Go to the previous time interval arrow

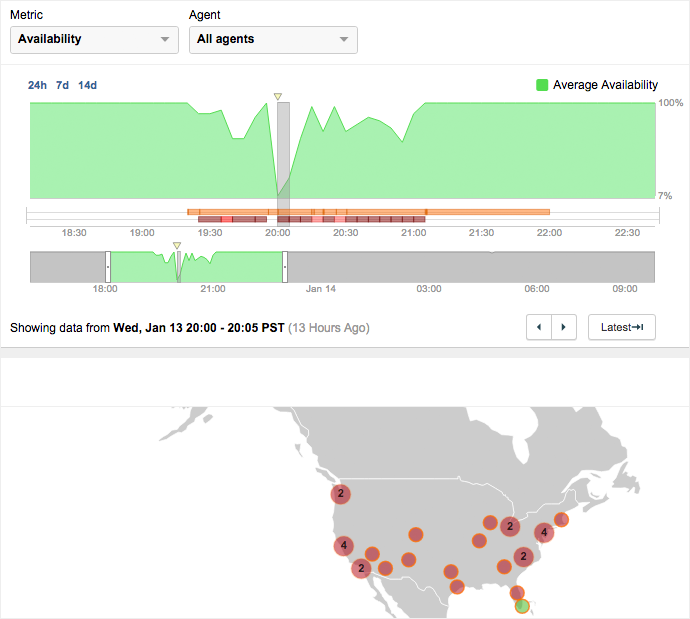(540, 327)
